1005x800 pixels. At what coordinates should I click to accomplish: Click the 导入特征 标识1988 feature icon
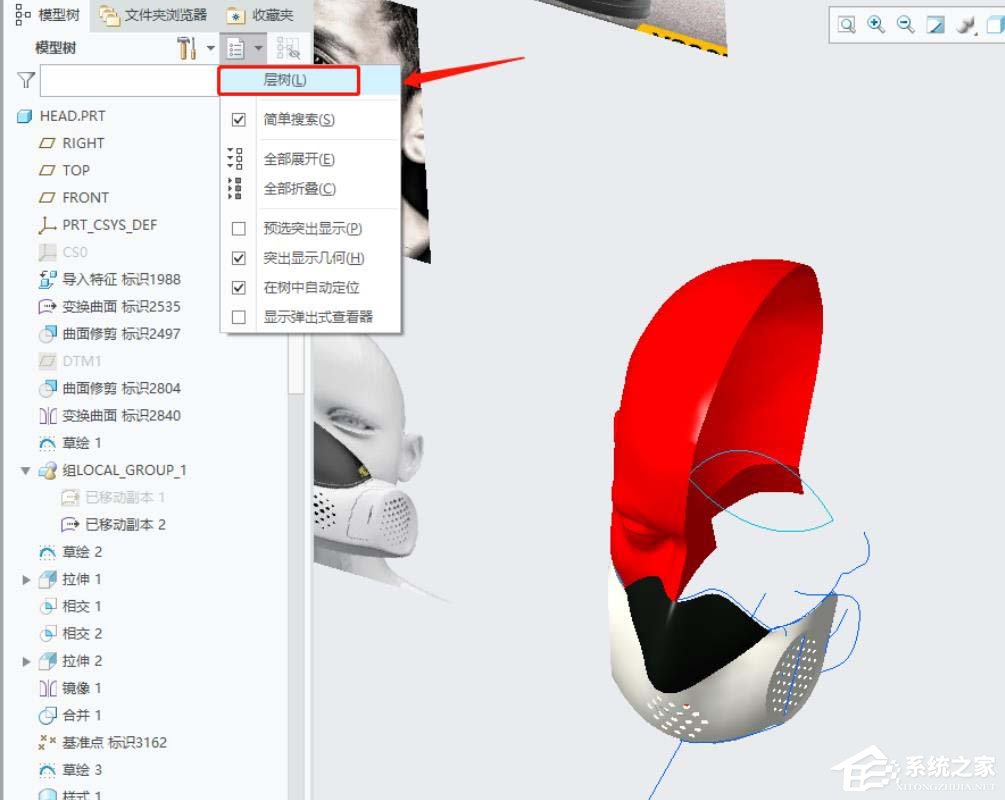pos(47,279)
